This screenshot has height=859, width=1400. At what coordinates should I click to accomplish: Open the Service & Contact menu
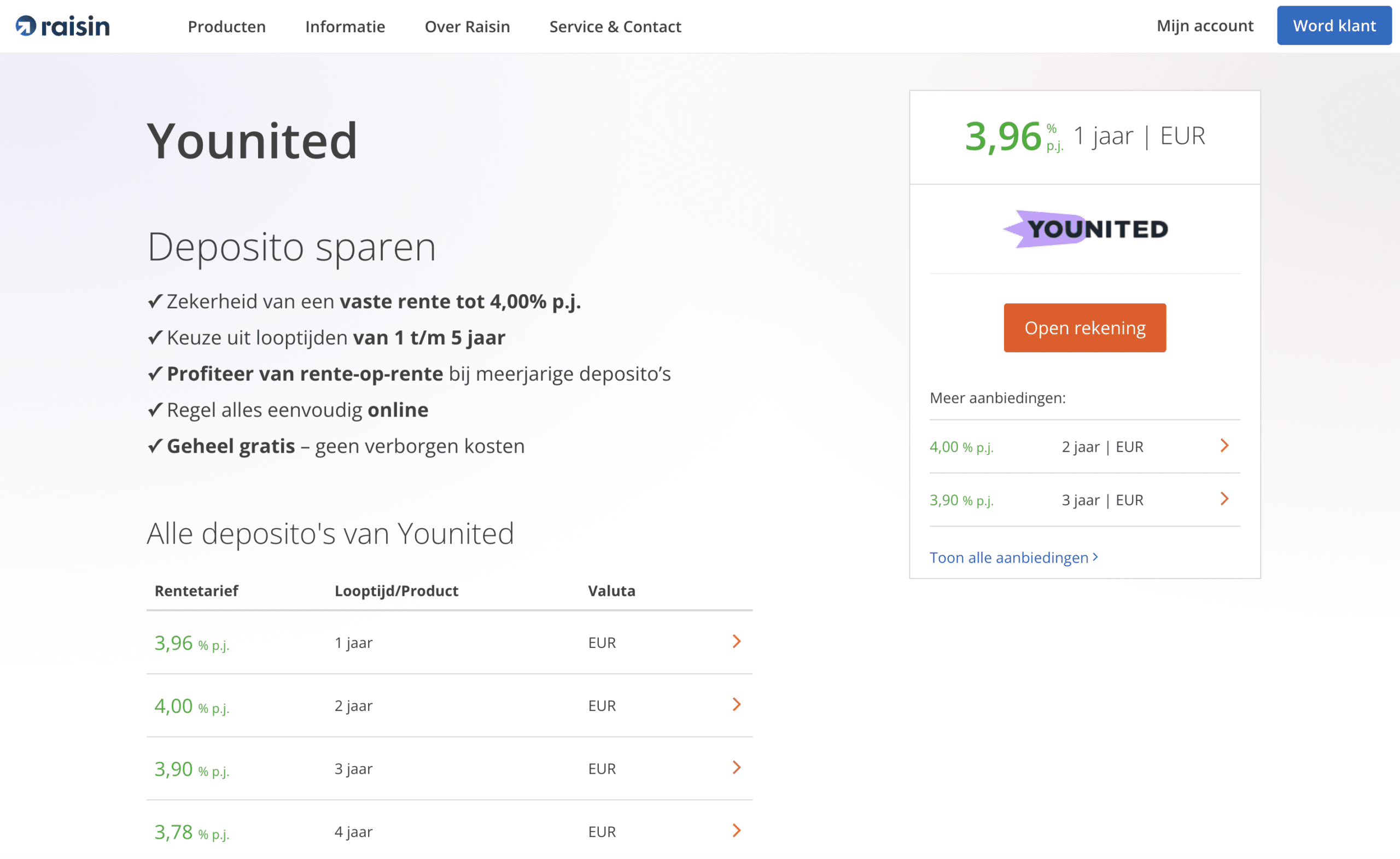pos(615,27)
